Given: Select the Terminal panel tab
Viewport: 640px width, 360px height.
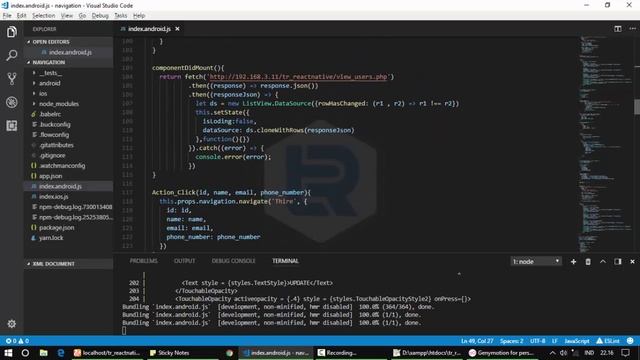Looking at the screenshot, I should tap(285, 261).
